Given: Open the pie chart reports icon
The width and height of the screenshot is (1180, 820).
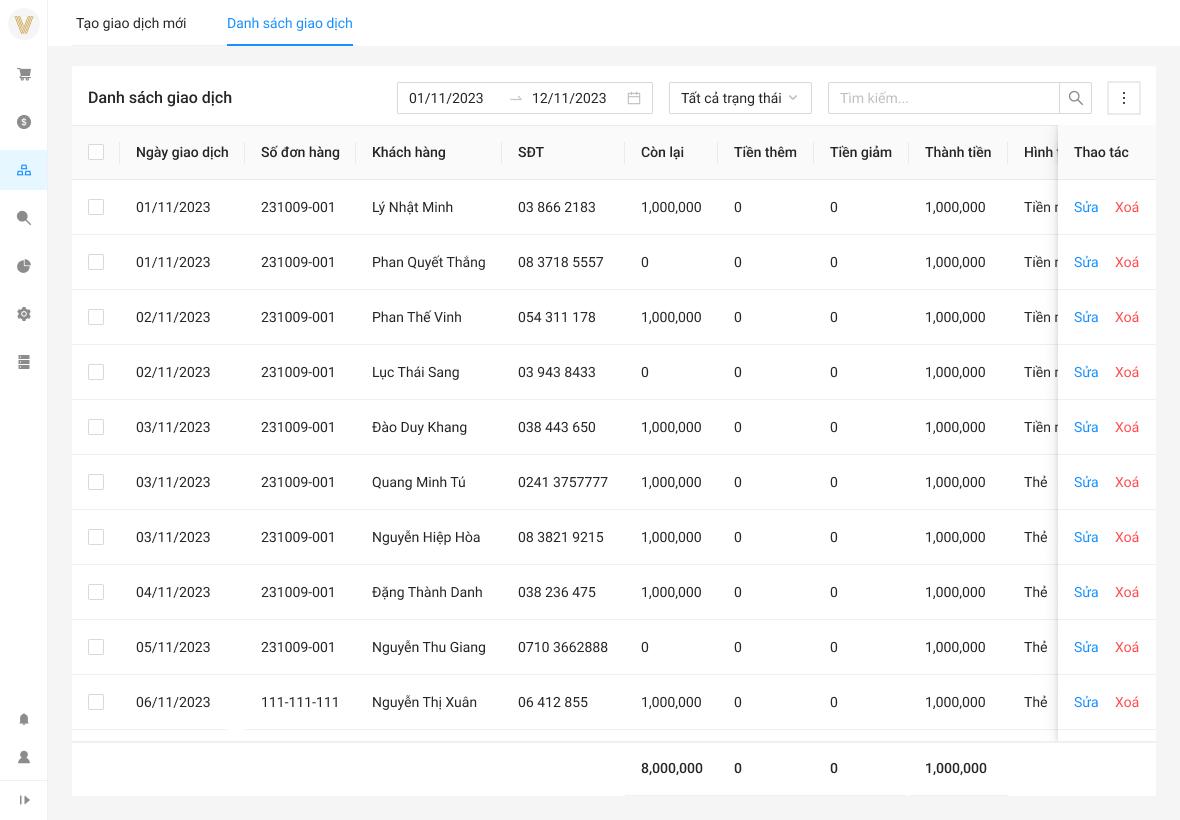Looking at the screenshot, I should pos(24,266).
